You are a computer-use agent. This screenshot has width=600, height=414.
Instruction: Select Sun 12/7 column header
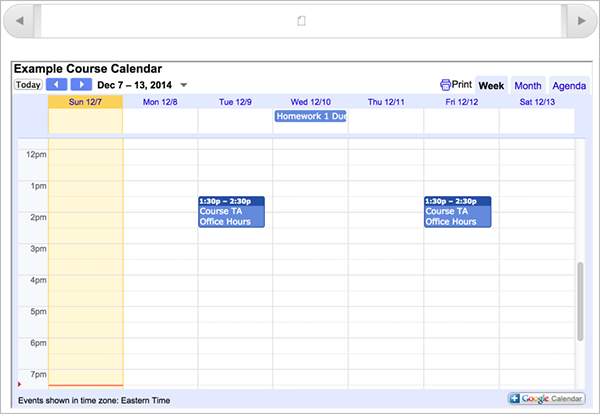(85, 101)
